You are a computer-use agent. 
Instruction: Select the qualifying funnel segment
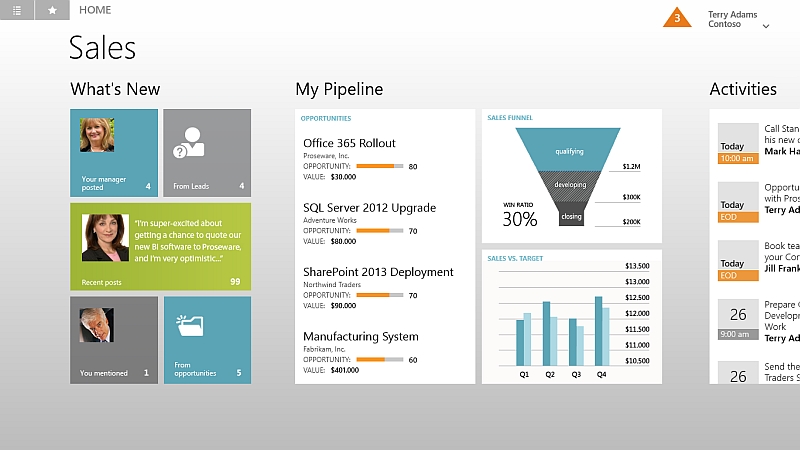(568, 149)
